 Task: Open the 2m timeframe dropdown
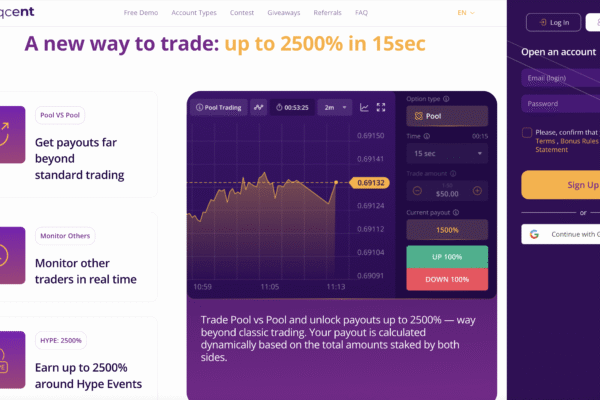(x=335, y=108)
